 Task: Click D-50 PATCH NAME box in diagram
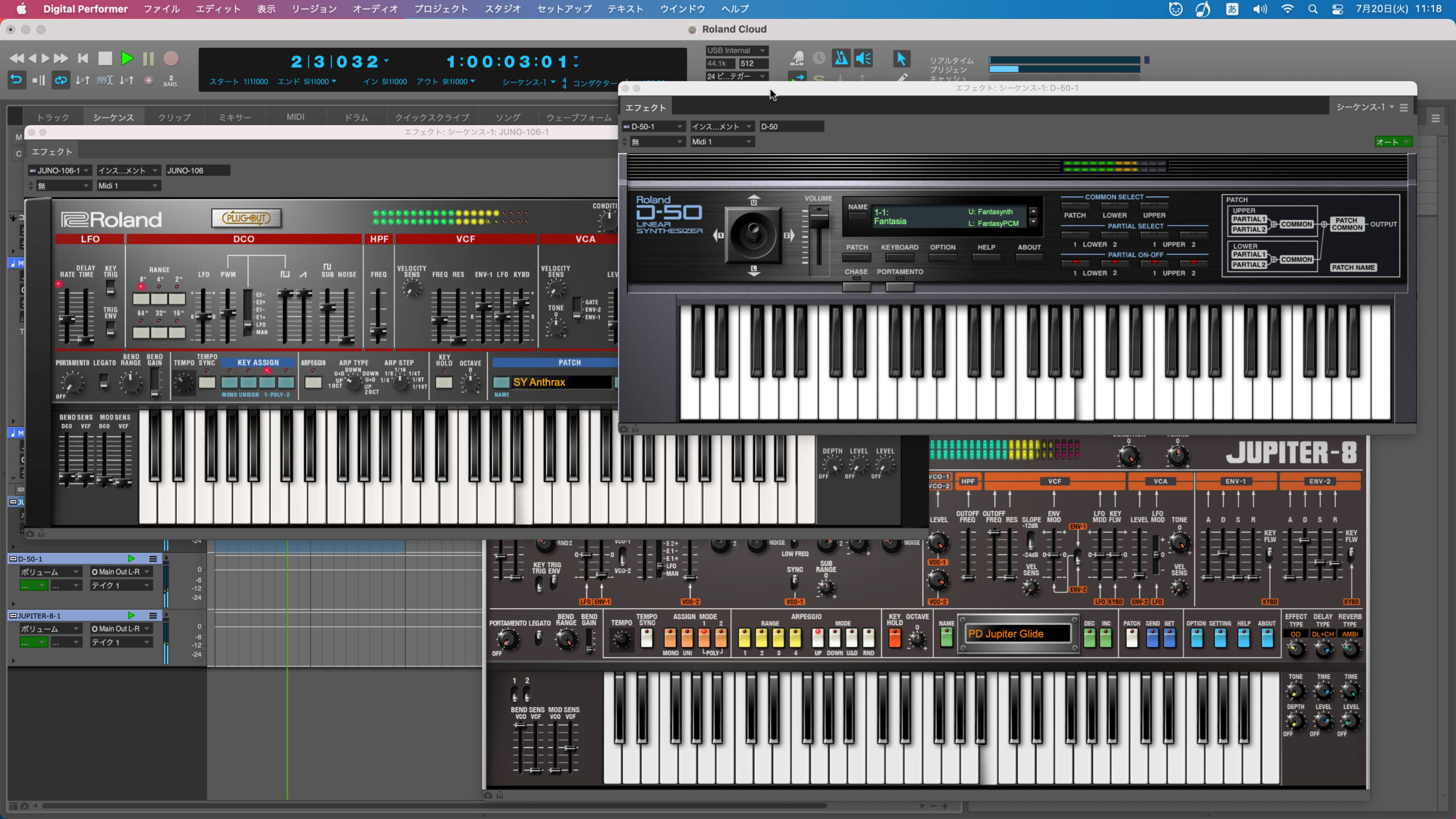tap(1353, 267)
